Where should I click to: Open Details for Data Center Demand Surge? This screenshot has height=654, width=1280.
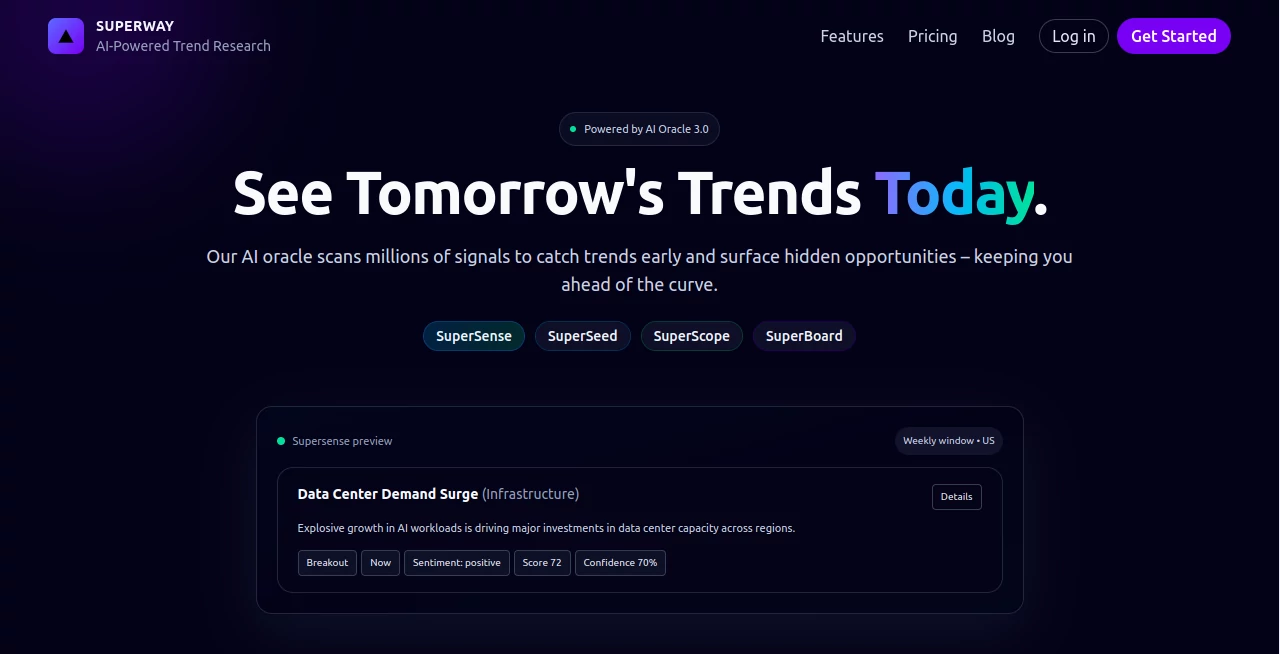(956, 497)
